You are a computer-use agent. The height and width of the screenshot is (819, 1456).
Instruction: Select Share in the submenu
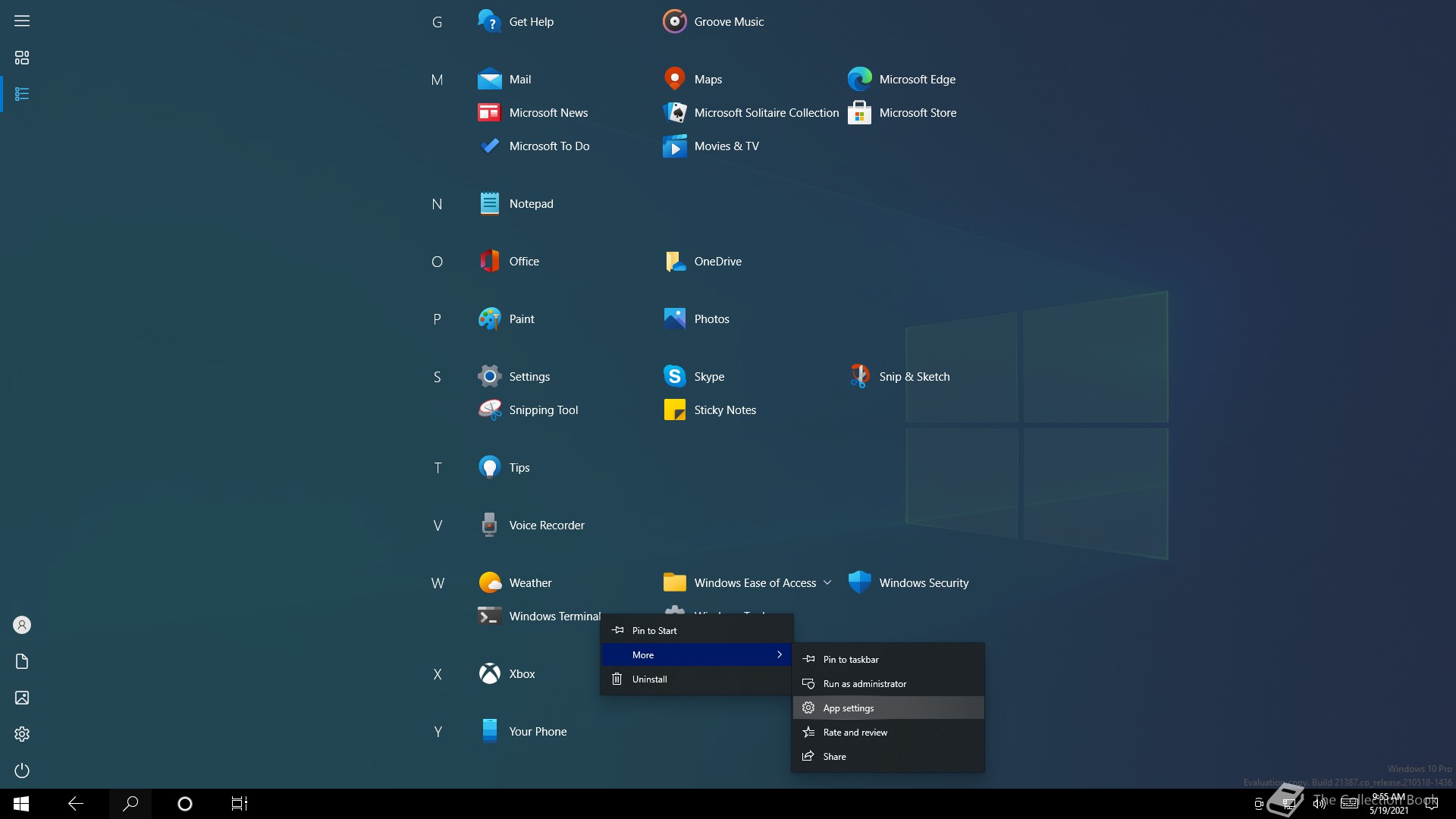(x=888, y=756)
